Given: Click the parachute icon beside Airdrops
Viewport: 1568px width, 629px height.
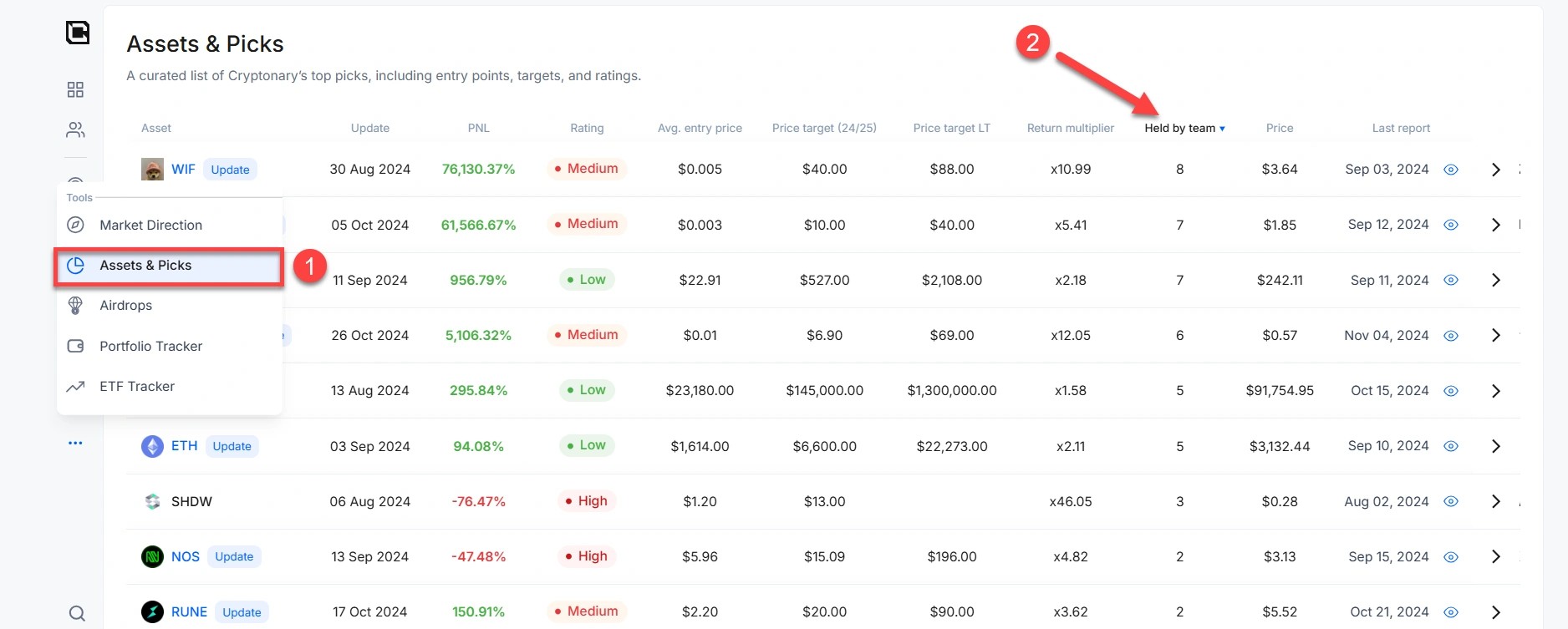Looking at the screenshot, I should tap(75, 306).
